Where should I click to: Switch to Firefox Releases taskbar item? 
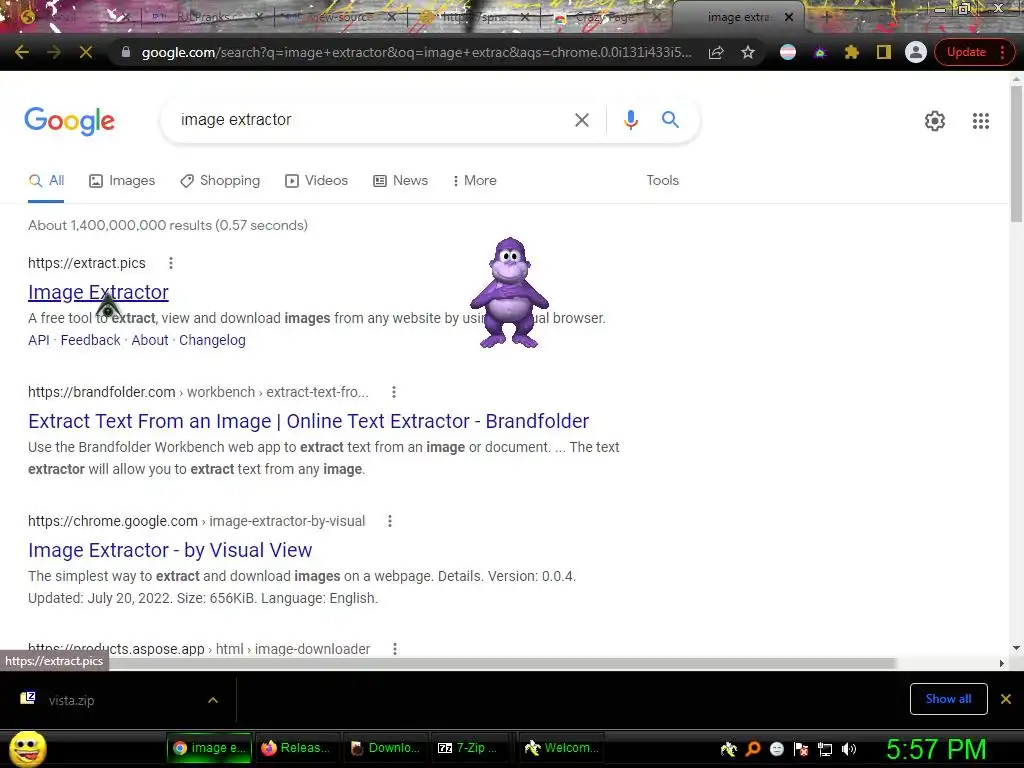(x=297, y=748)
